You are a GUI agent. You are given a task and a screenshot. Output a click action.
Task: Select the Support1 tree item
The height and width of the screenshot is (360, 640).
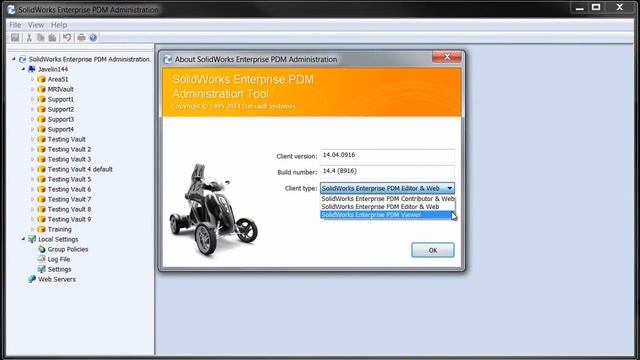(61, 99)
